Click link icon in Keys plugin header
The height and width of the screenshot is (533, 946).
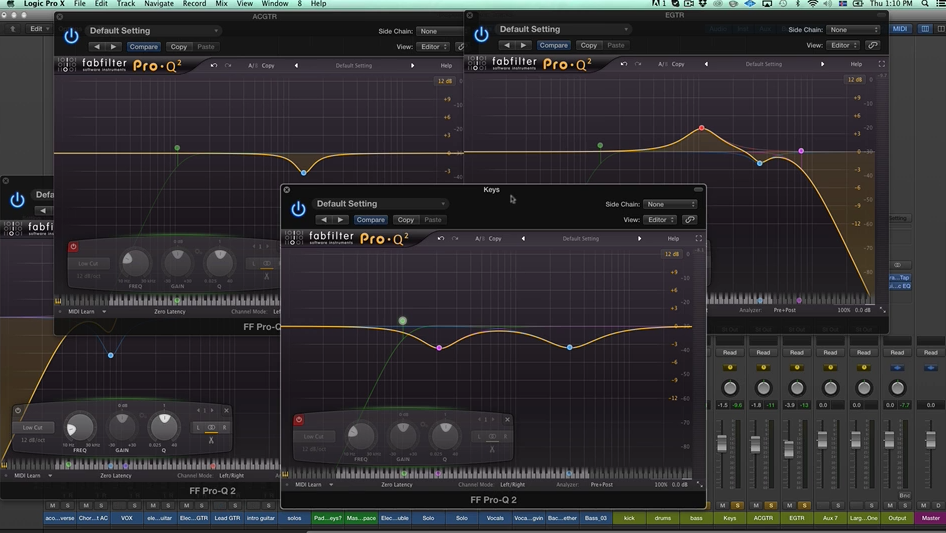(x=689, y=220)
